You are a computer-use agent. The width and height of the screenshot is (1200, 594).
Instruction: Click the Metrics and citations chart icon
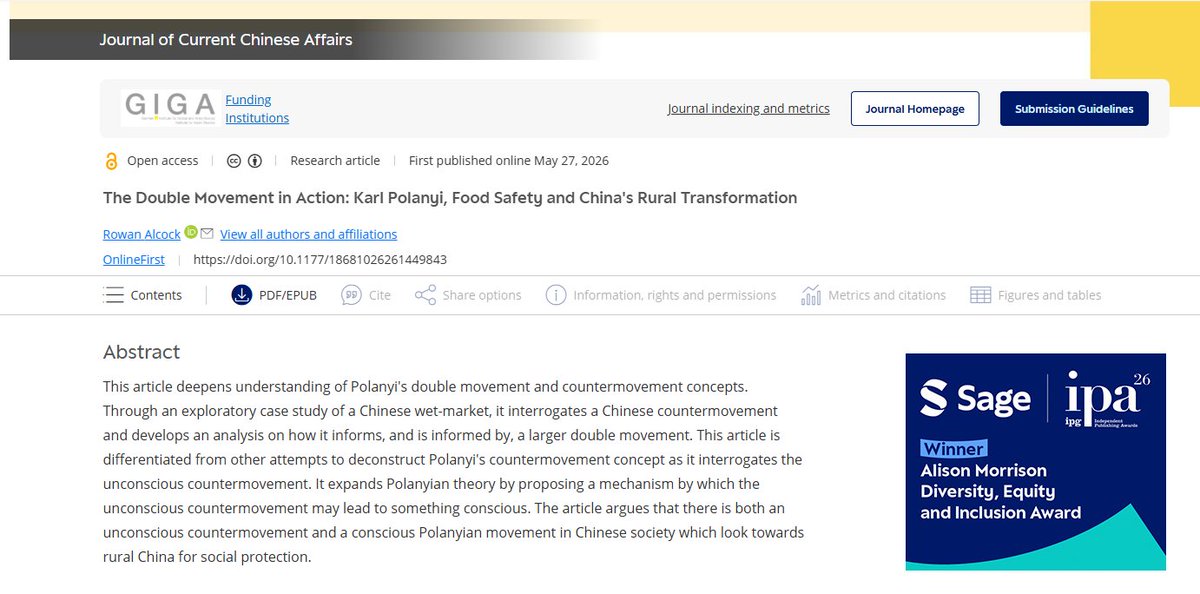click(x=811, y=295)
